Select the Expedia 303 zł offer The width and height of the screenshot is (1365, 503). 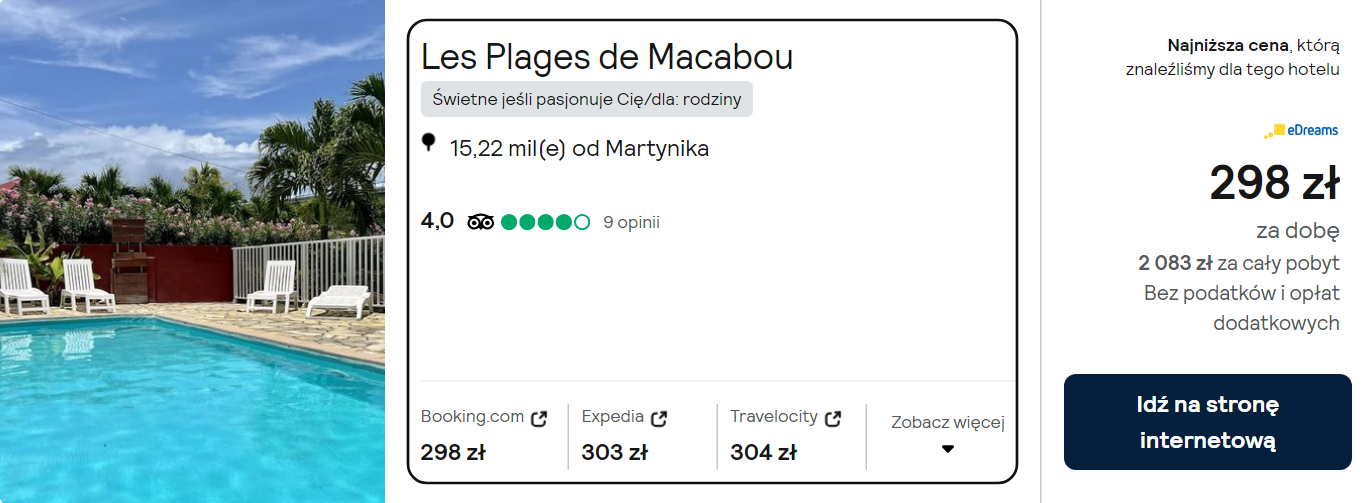(614, 452)
